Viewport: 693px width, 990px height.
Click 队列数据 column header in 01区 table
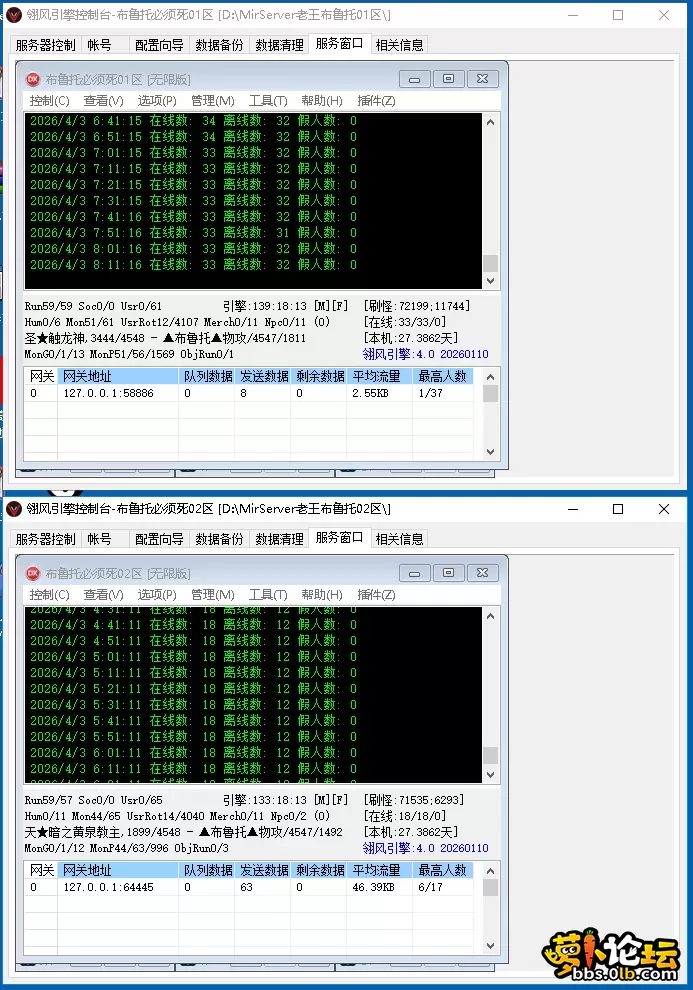click(x=206, y=376)
